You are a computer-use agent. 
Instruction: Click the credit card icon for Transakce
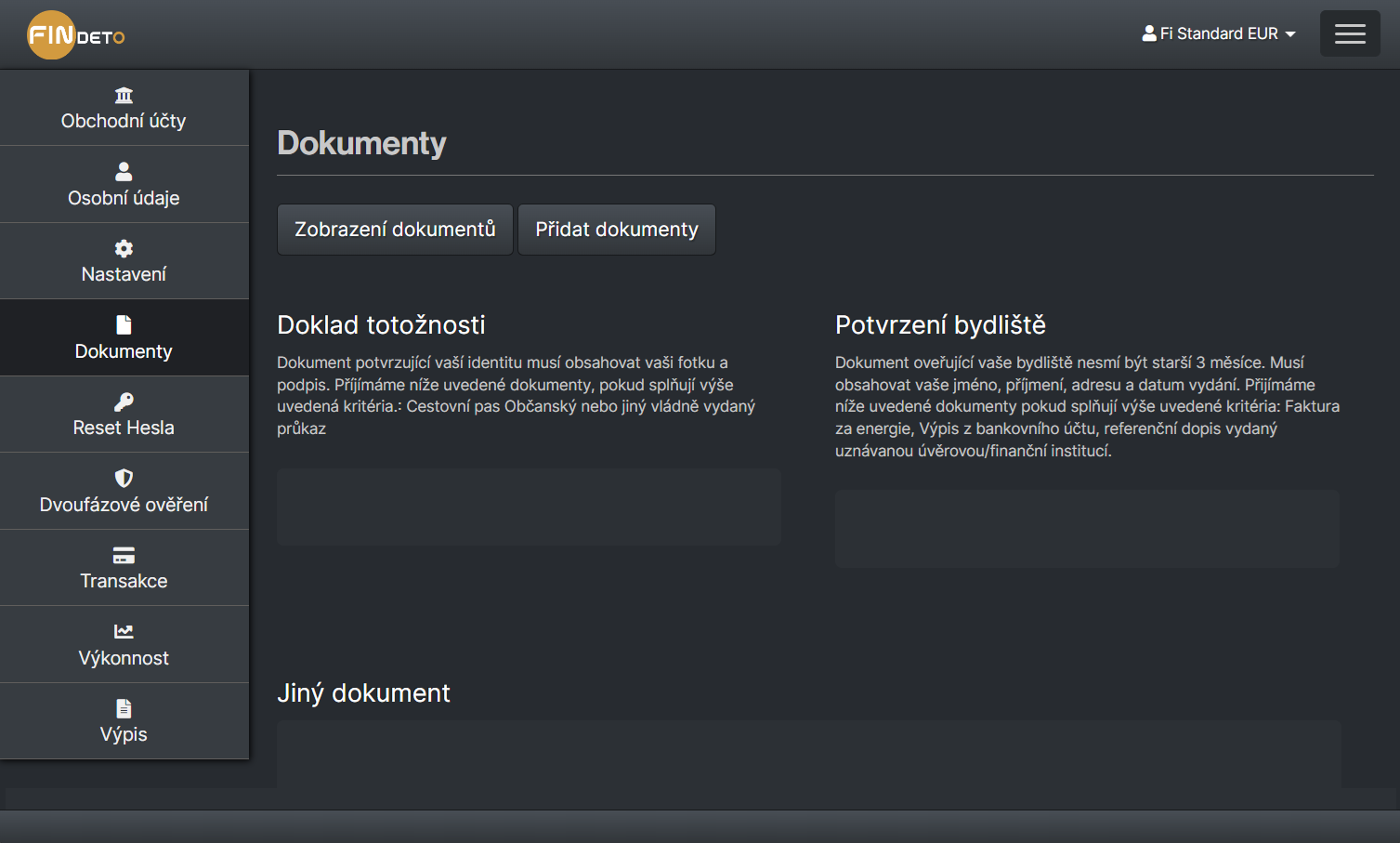124,555
